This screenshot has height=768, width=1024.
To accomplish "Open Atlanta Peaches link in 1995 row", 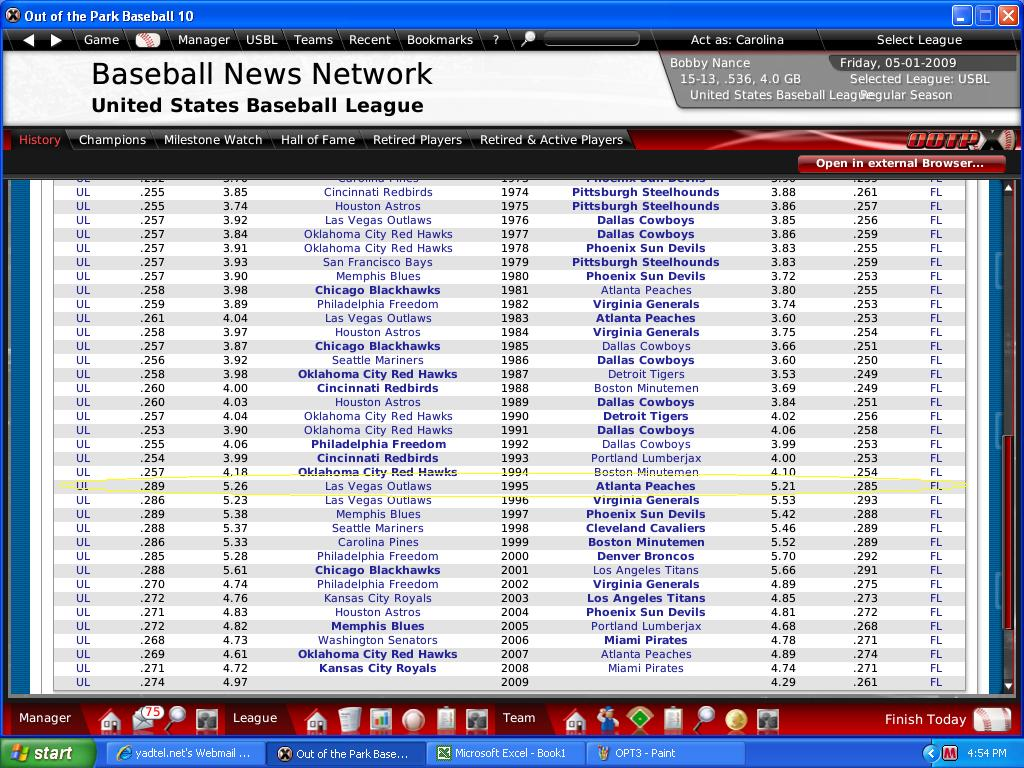I will (645, 486).
